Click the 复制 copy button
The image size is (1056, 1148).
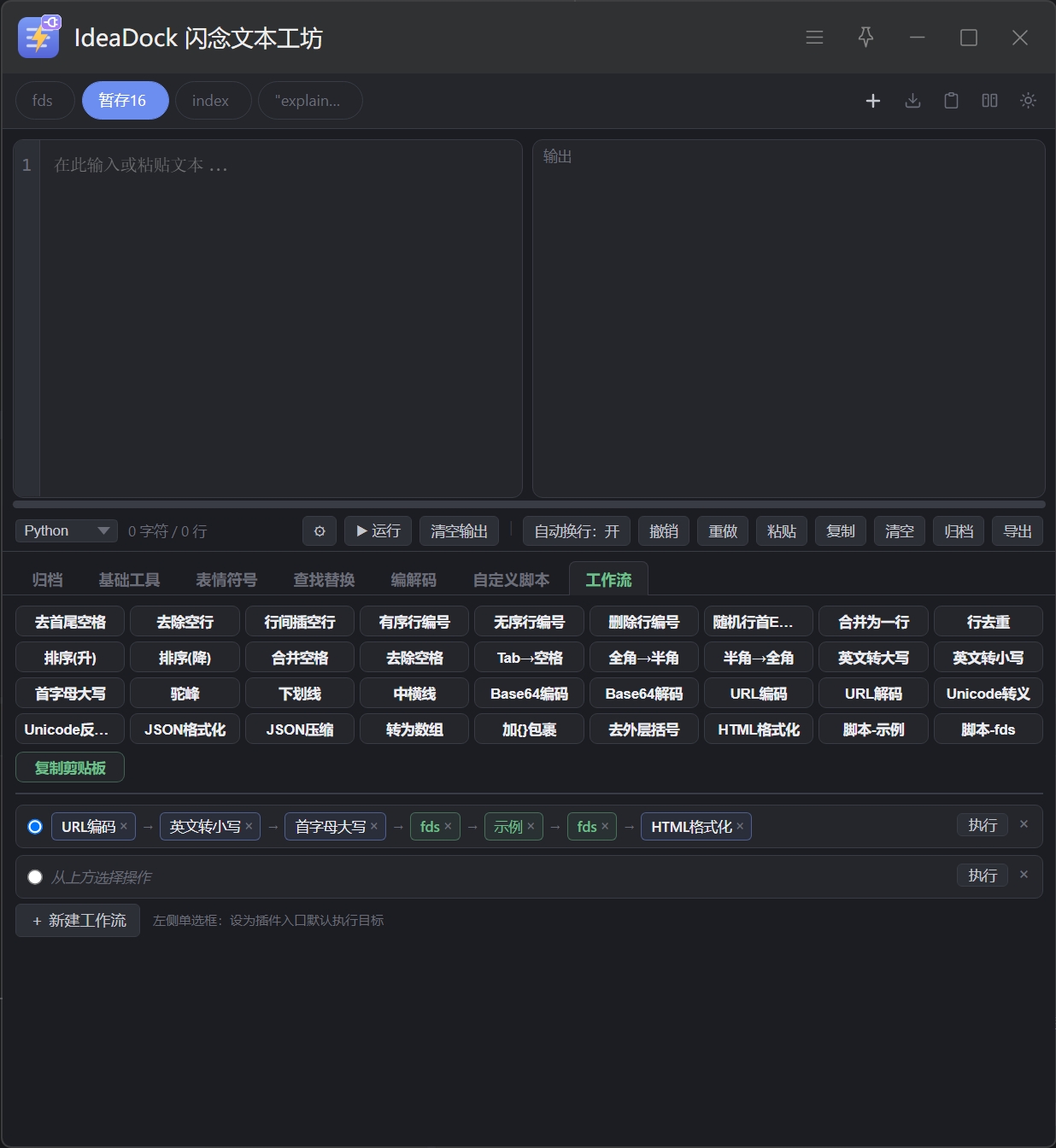tap(841, 531)
